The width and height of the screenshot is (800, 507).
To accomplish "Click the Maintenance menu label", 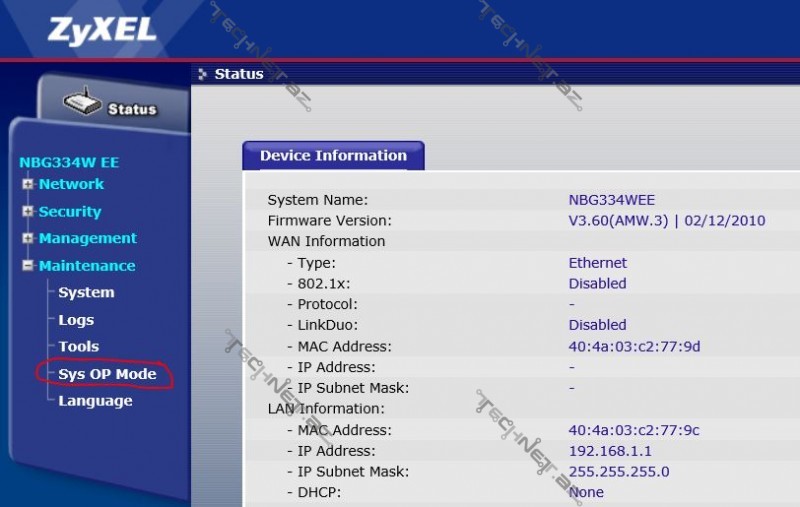I will [x=87, y=265].
